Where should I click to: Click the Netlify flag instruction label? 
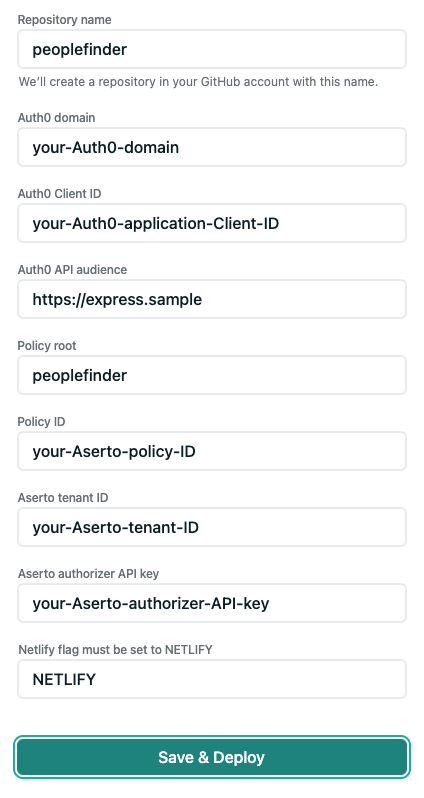point(116,650)
